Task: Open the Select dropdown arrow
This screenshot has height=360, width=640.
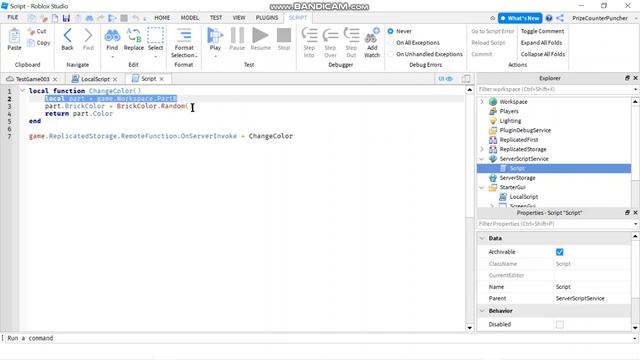Action: coord(155,57)
